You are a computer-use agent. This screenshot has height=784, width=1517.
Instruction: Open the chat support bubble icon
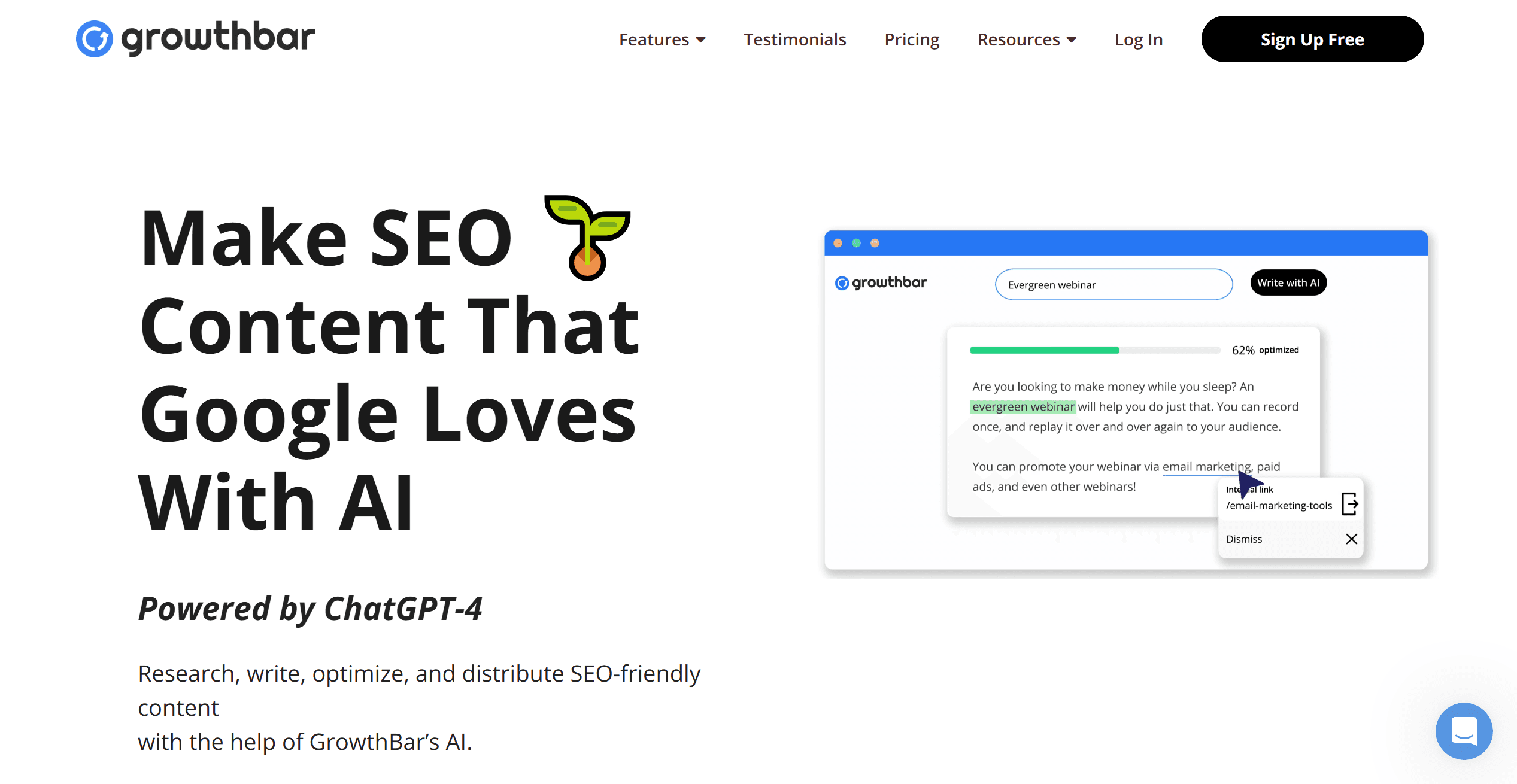pos(1464,731)
